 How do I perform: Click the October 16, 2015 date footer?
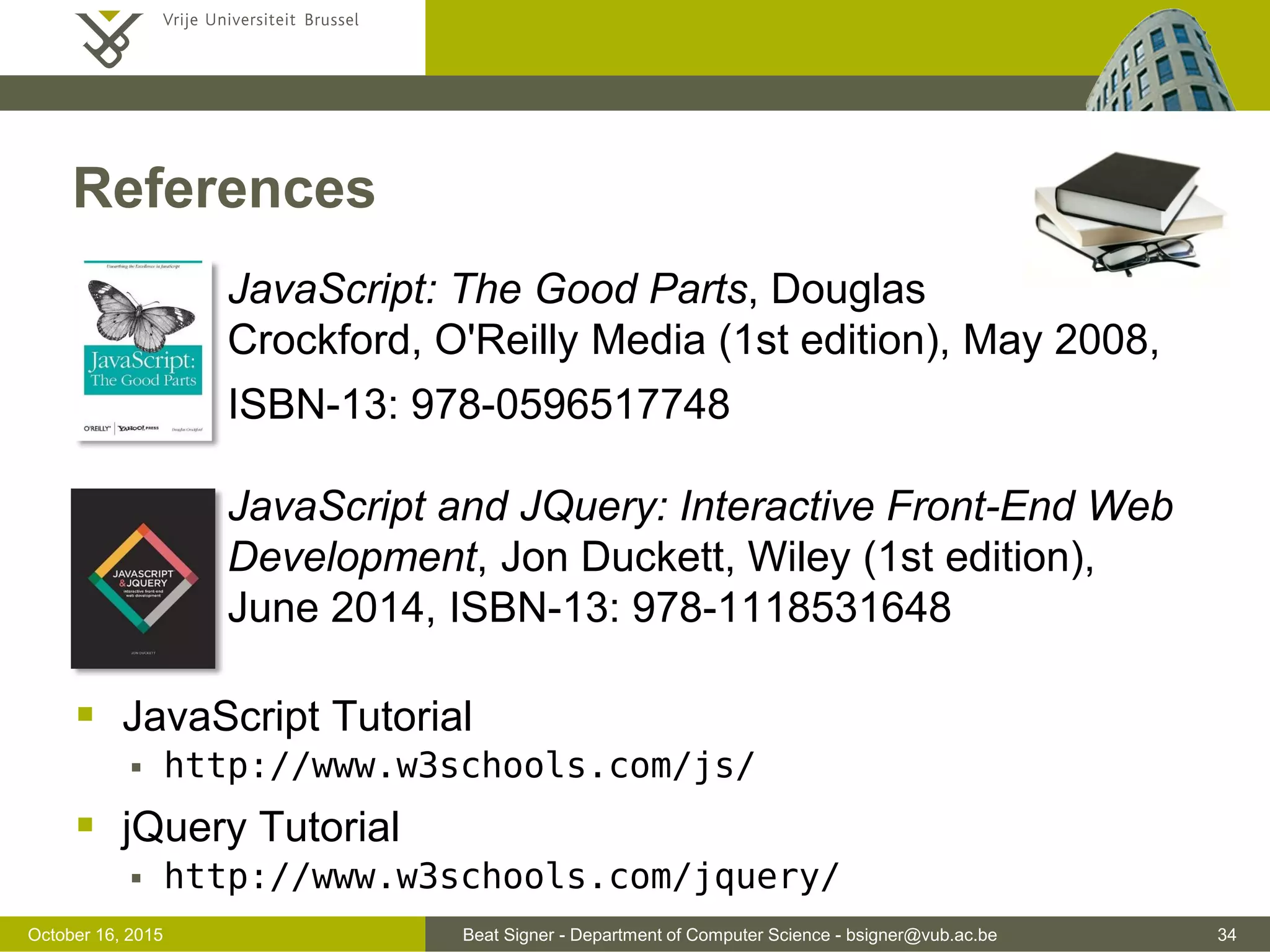[95, 935]
